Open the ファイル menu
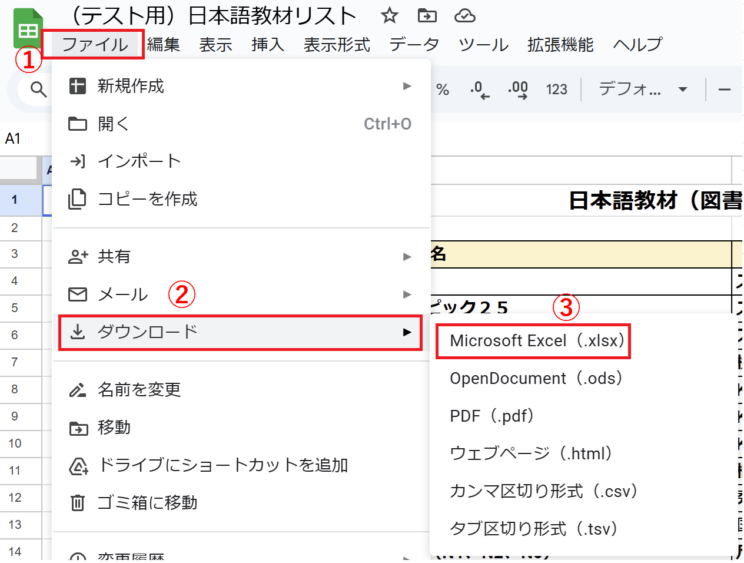This screenshot has height=563, width=744. (94, 45)
